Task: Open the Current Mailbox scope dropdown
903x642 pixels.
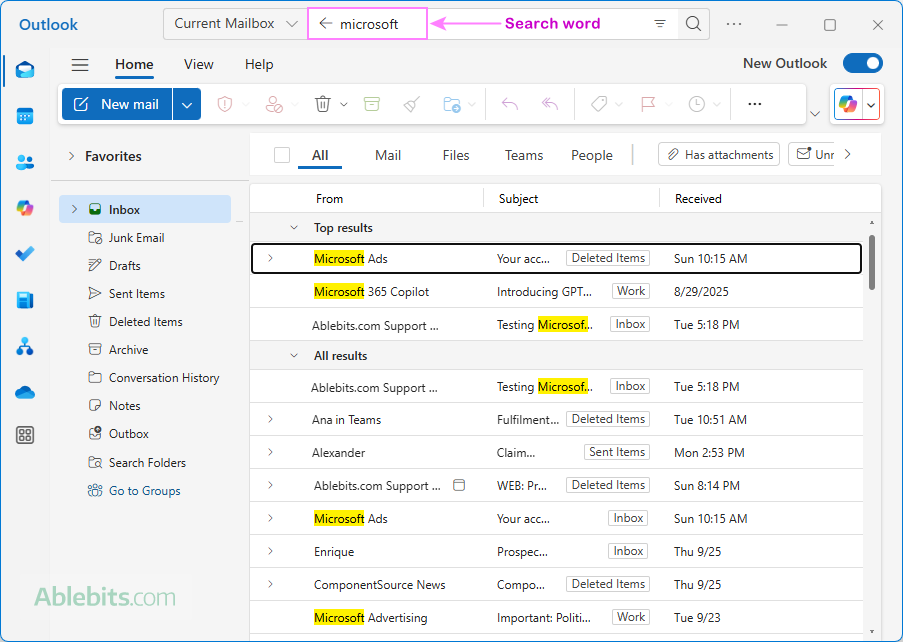Action: click(x=235, y=24)
